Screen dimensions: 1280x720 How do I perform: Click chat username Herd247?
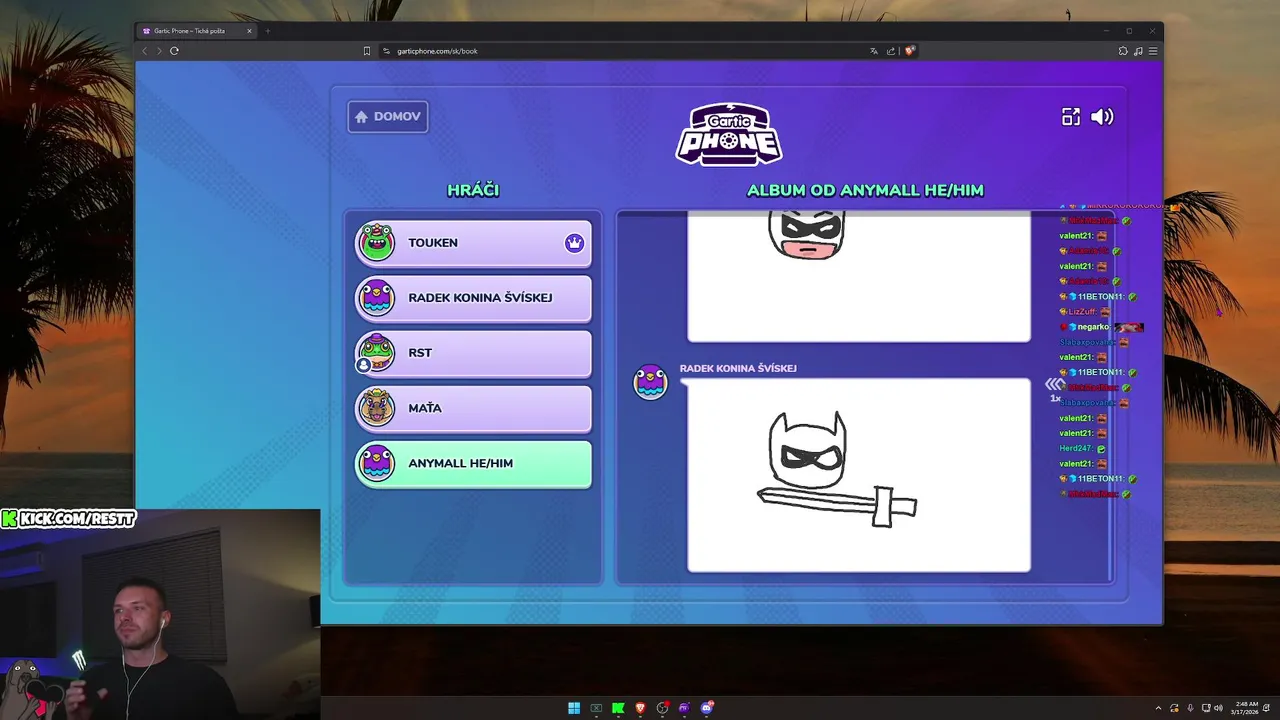point(1075,448)
